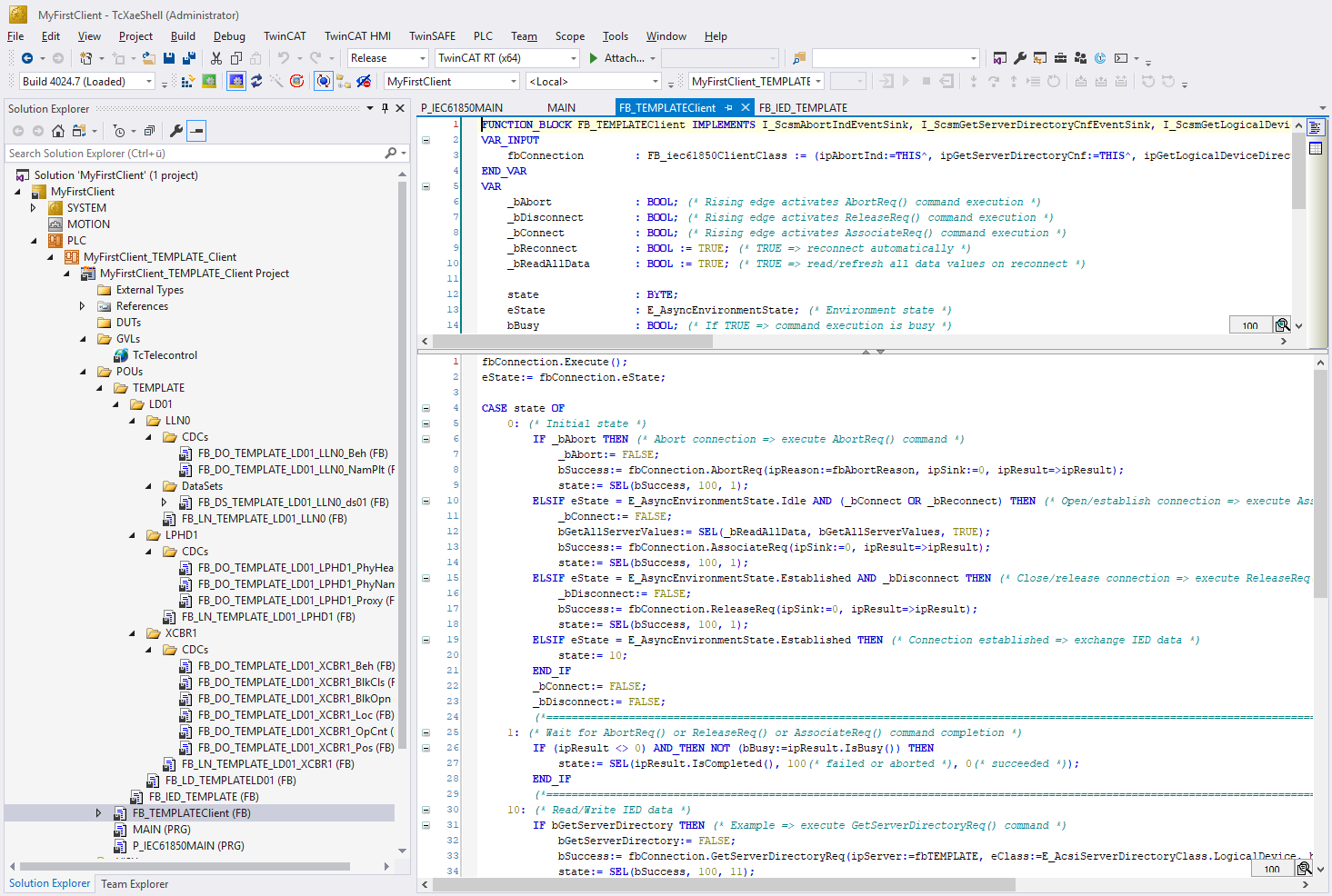Click the Restart TwinCAT Config Mode blue icon
Screen dimensions: 1332x896
[236, 81]
